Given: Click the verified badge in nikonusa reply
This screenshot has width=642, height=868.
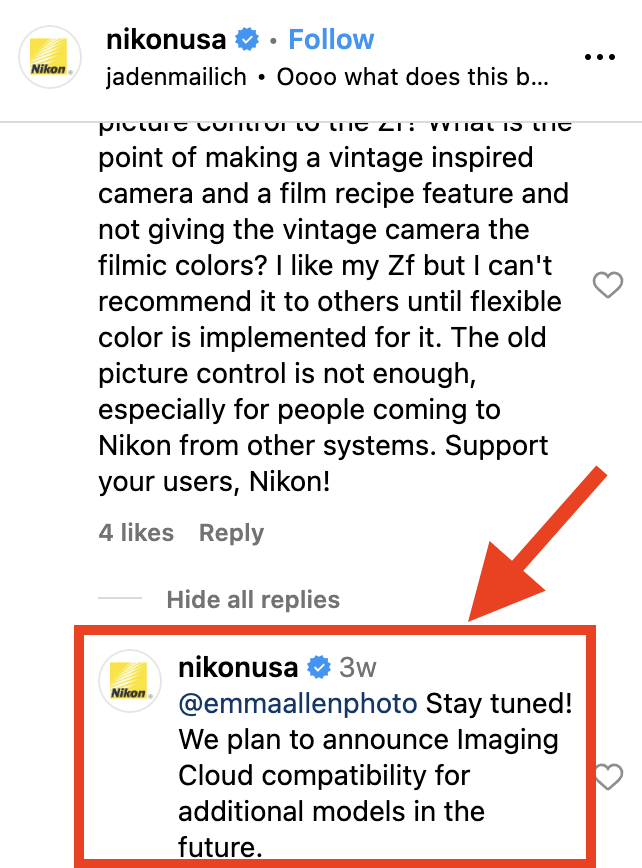Looking at the screenshot, I should coord(319,667).
